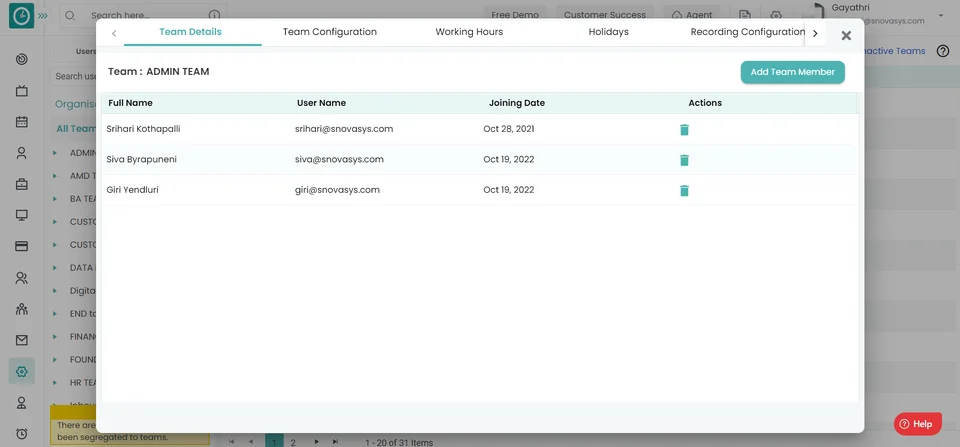Open the Team Details tab

click(x=190, y=32)
